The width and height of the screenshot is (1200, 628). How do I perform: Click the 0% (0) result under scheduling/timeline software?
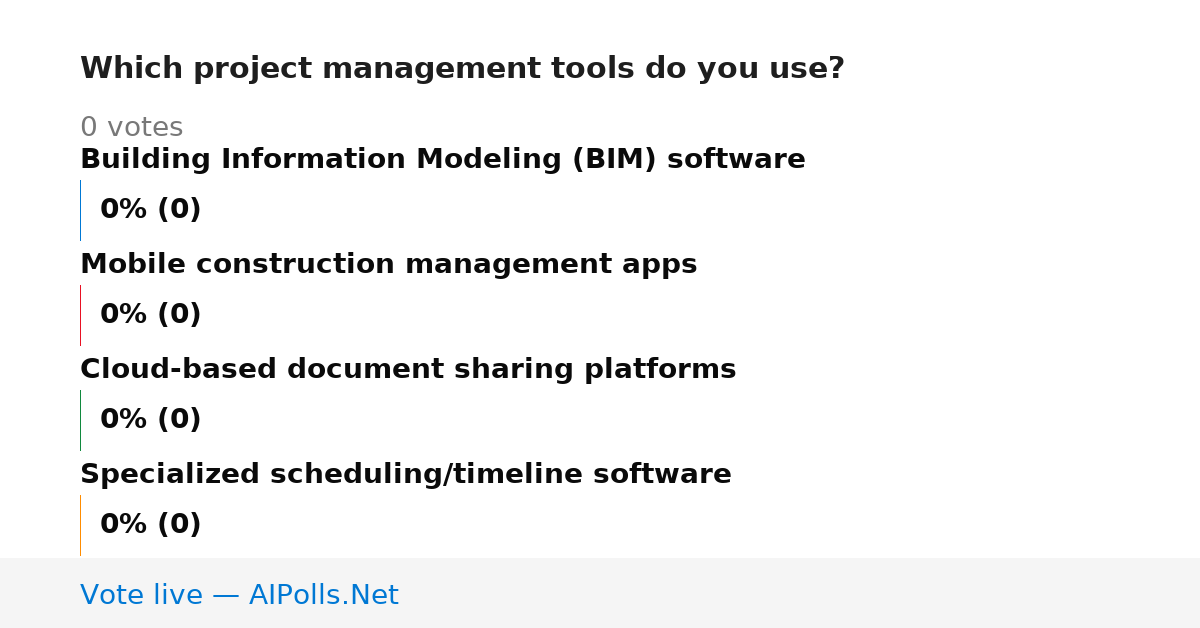pos(151,525)
